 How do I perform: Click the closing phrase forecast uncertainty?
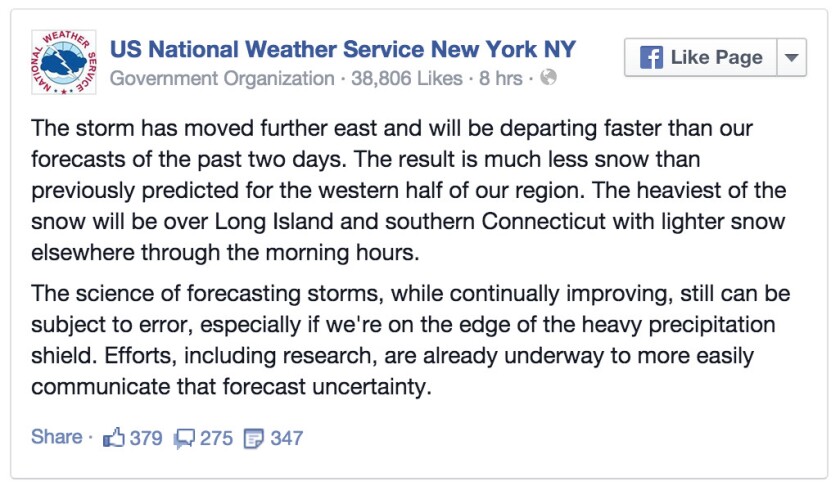(327, 386)
